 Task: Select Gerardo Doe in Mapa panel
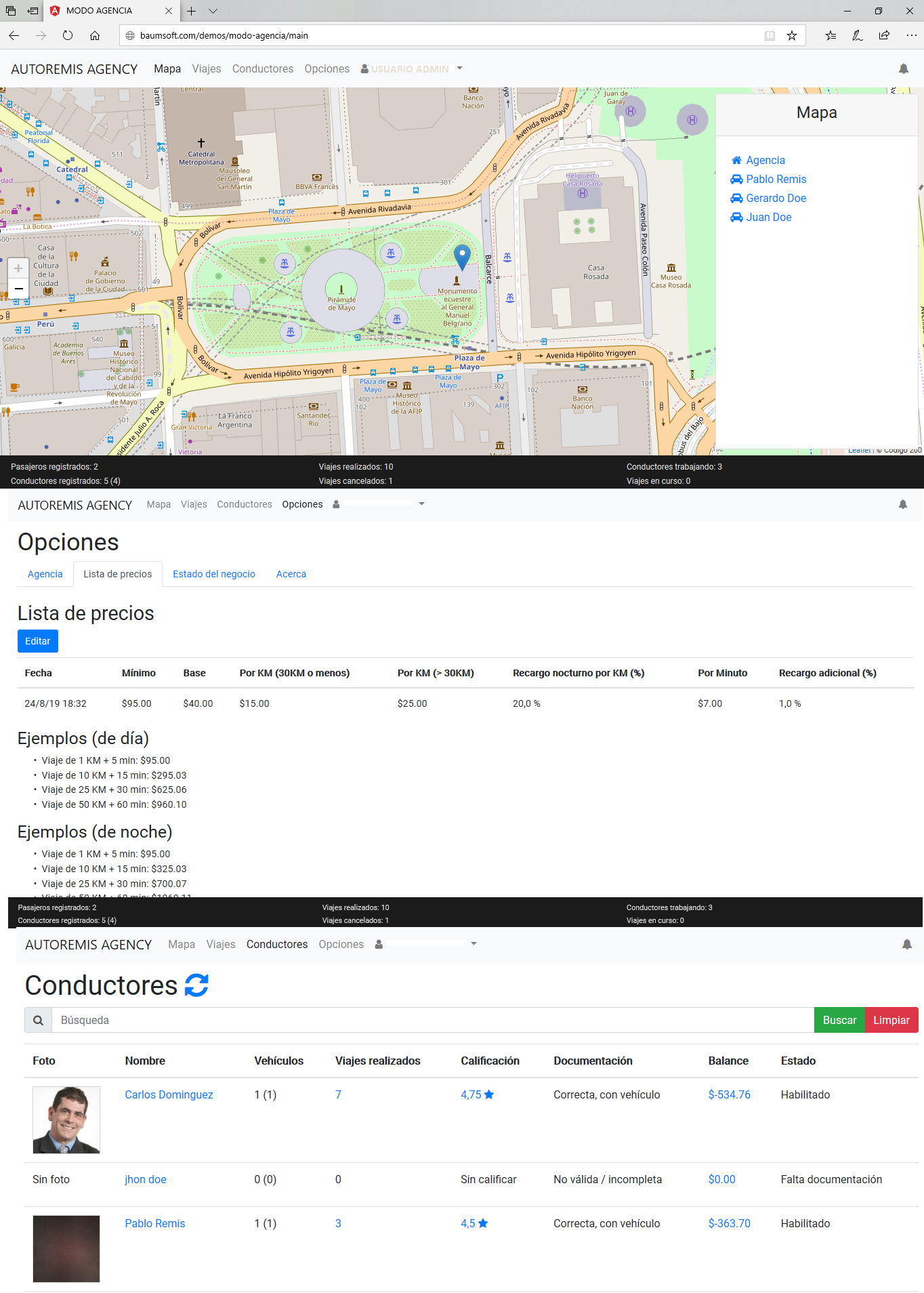click(776, 199)
